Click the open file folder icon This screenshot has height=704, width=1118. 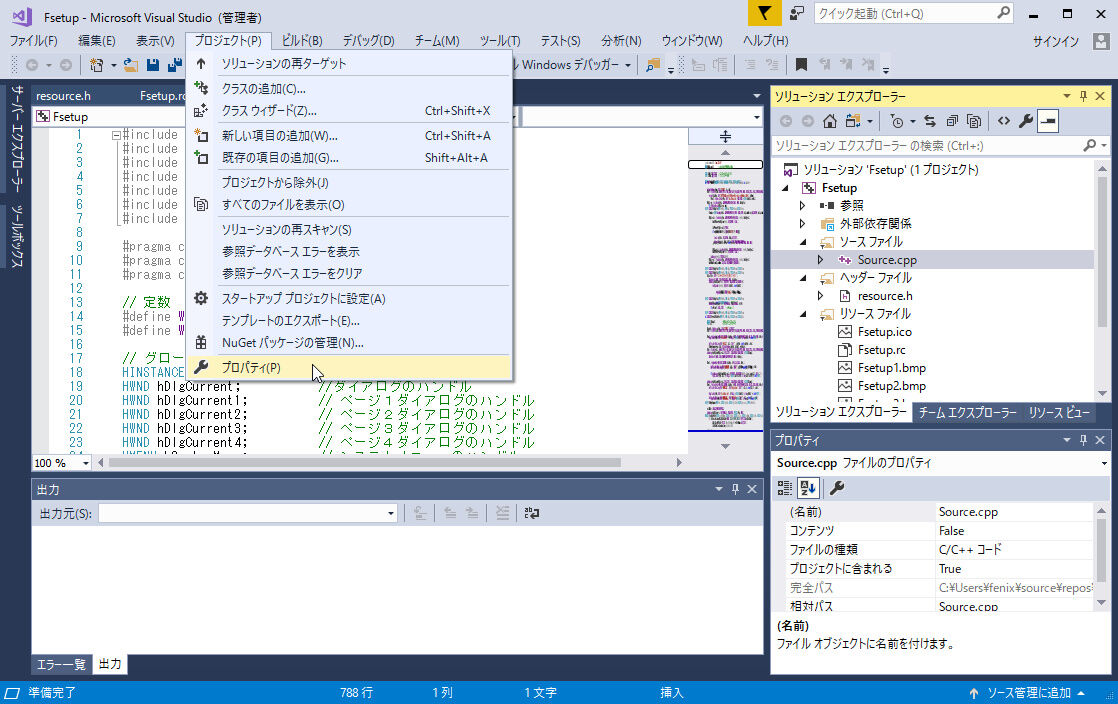pos(130,65)
